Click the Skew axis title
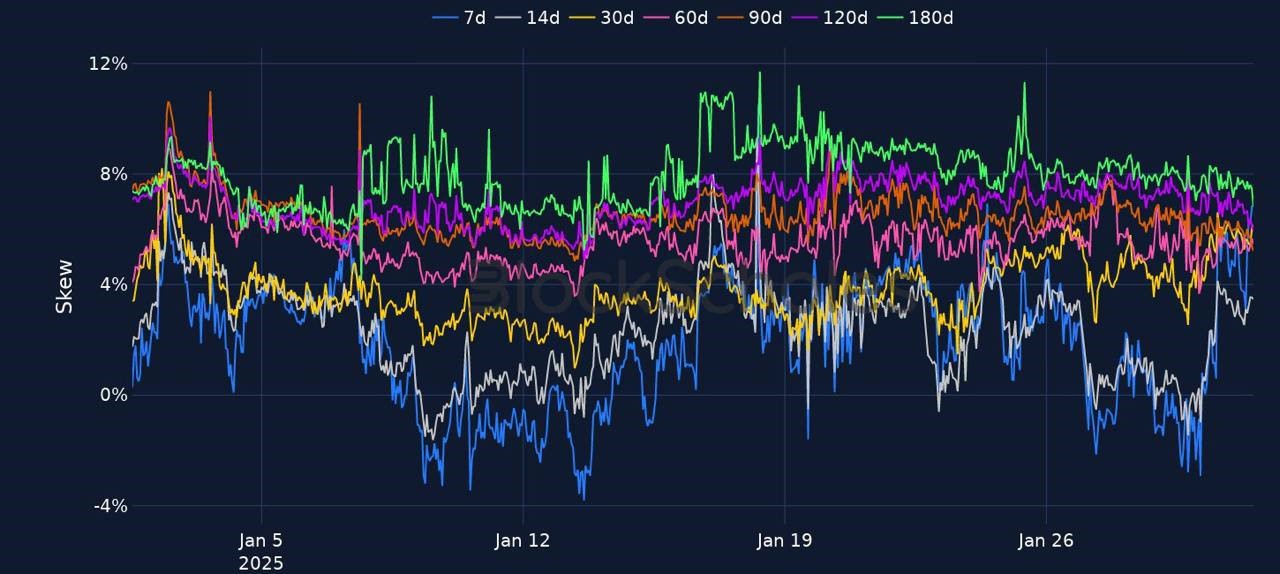This screenshot has height=574, width=1280. point(64,286)
